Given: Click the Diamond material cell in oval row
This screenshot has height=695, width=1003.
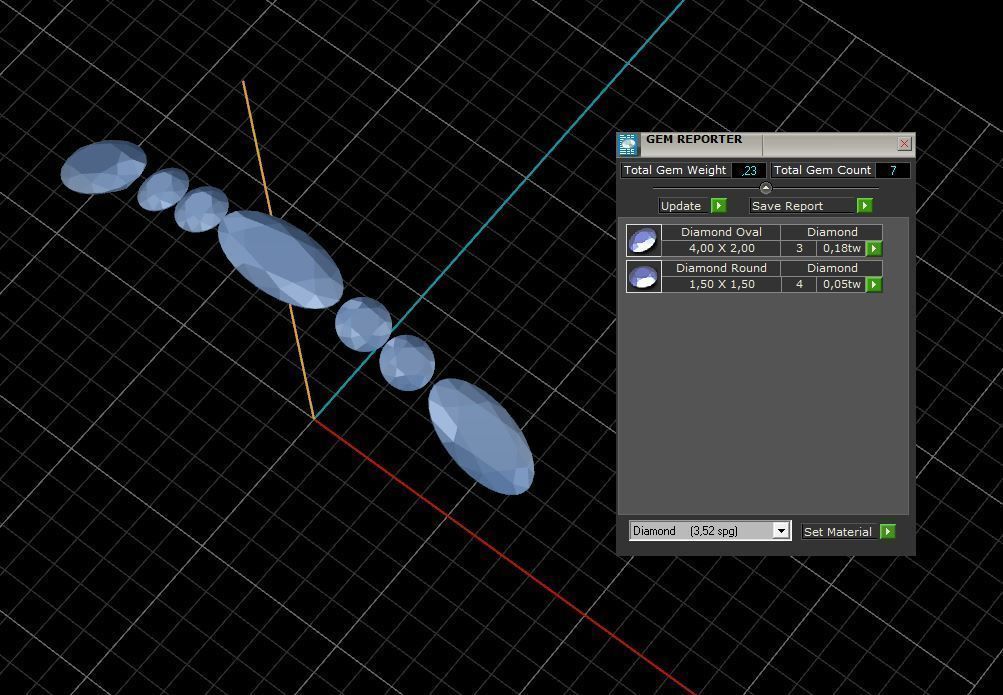Looking at the screenshot, I should [832, 232].
